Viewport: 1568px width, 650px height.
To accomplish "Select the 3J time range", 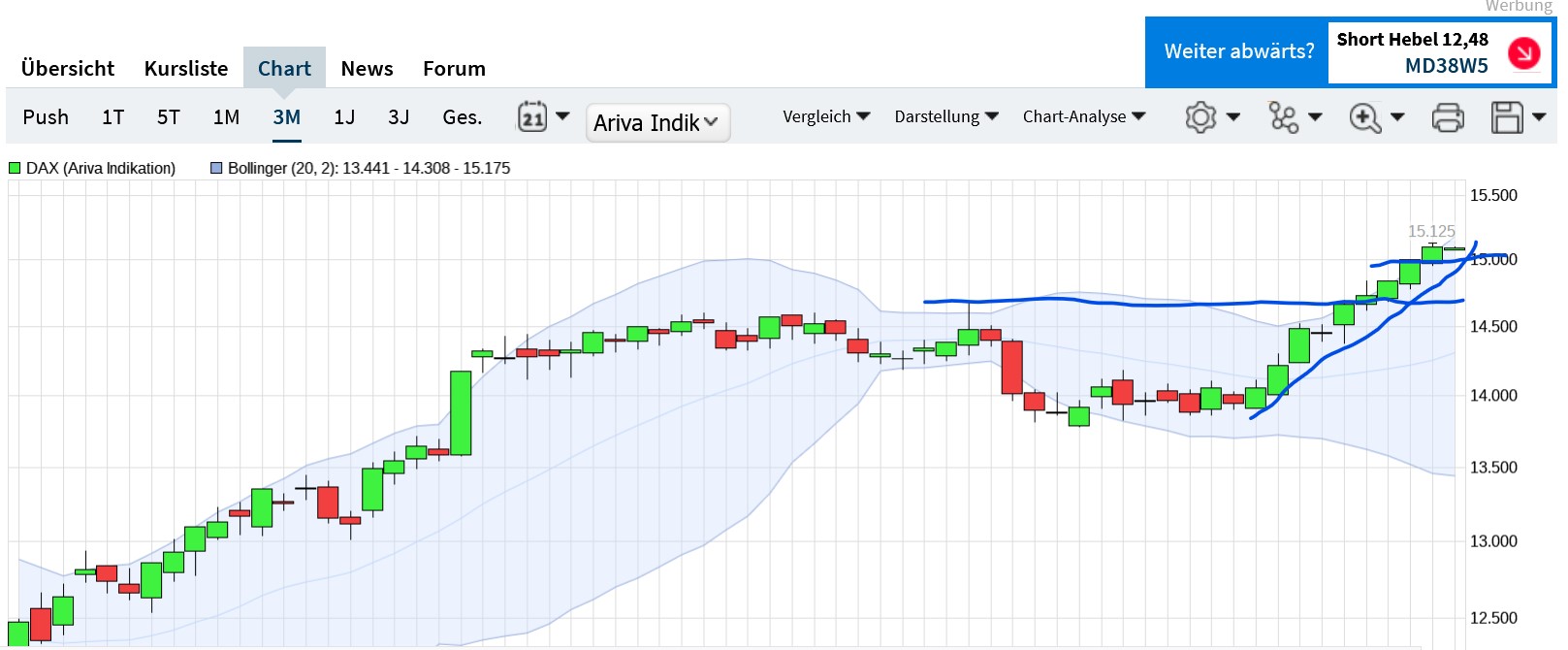I will pyautogui.click(x=399, y=117).
